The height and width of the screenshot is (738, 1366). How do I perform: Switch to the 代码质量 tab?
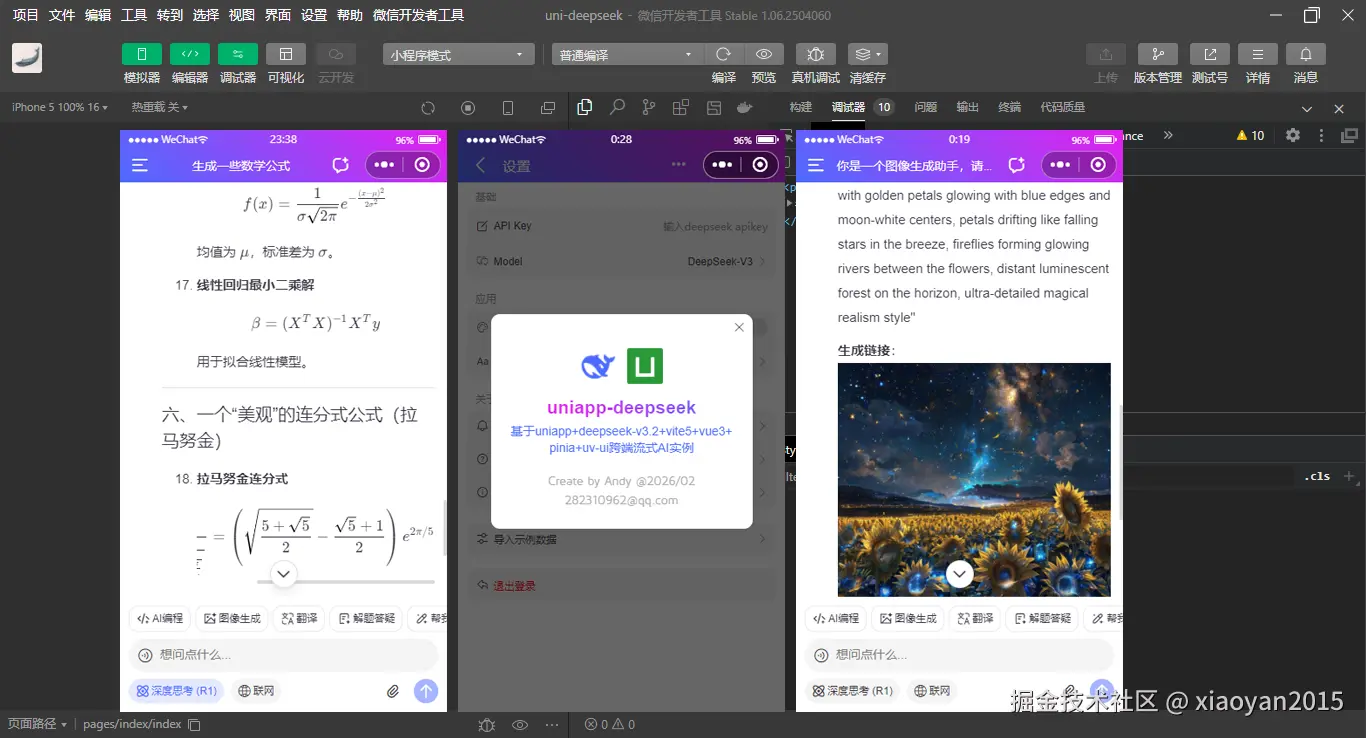click(1063, 107)
